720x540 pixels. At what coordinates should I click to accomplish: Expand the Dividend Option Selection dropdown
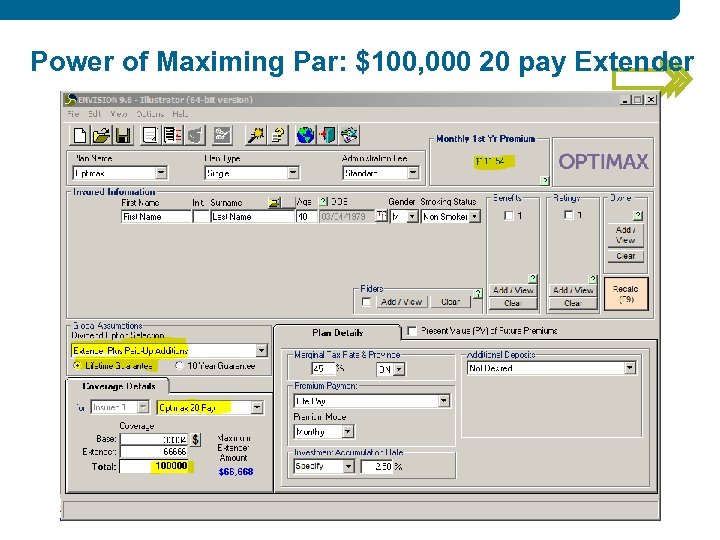click(261, 351)
